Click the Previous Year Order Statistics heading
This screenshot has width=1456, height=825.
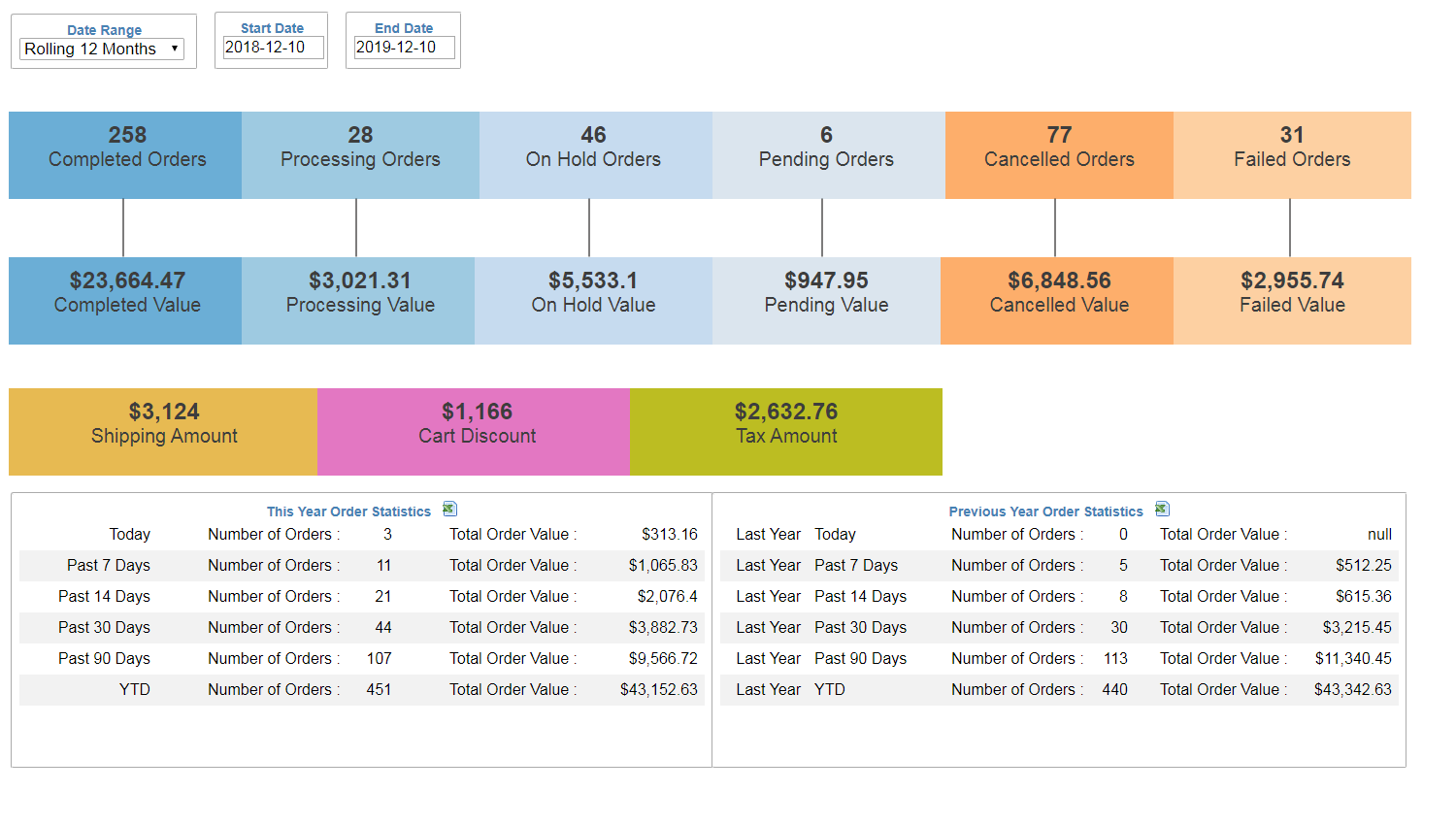1045,511
